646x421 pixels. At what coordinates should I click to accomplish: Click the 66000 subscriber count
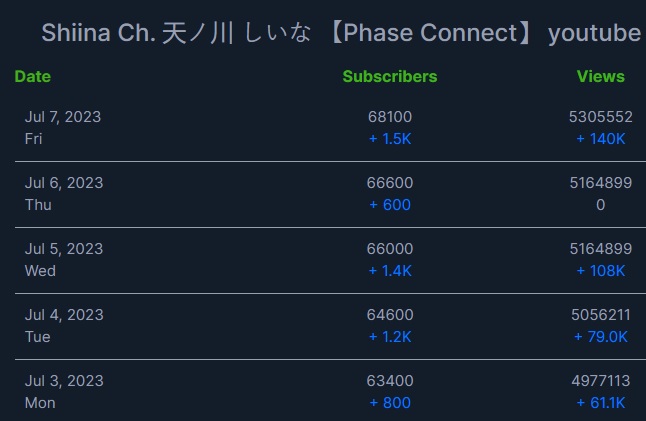390,249
